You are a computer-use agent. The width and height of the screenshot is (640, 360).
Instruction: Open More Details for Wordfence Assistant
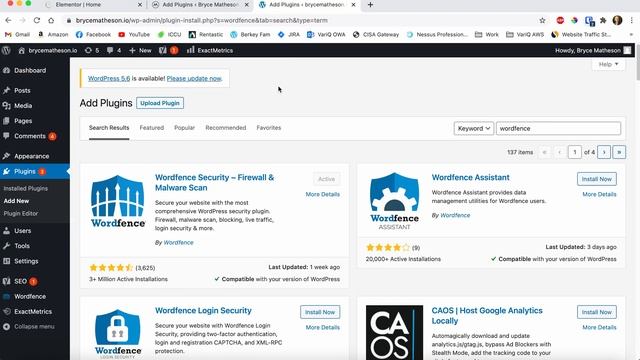click(599, 194)
